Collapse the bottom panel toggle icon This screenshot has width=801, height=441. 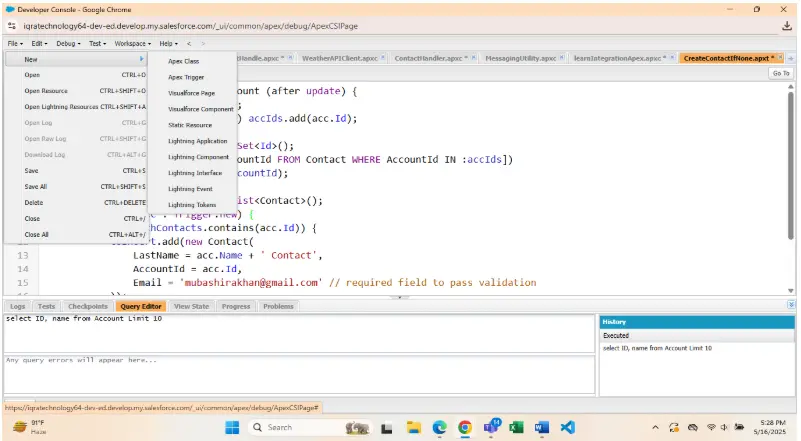coord(791,305)
